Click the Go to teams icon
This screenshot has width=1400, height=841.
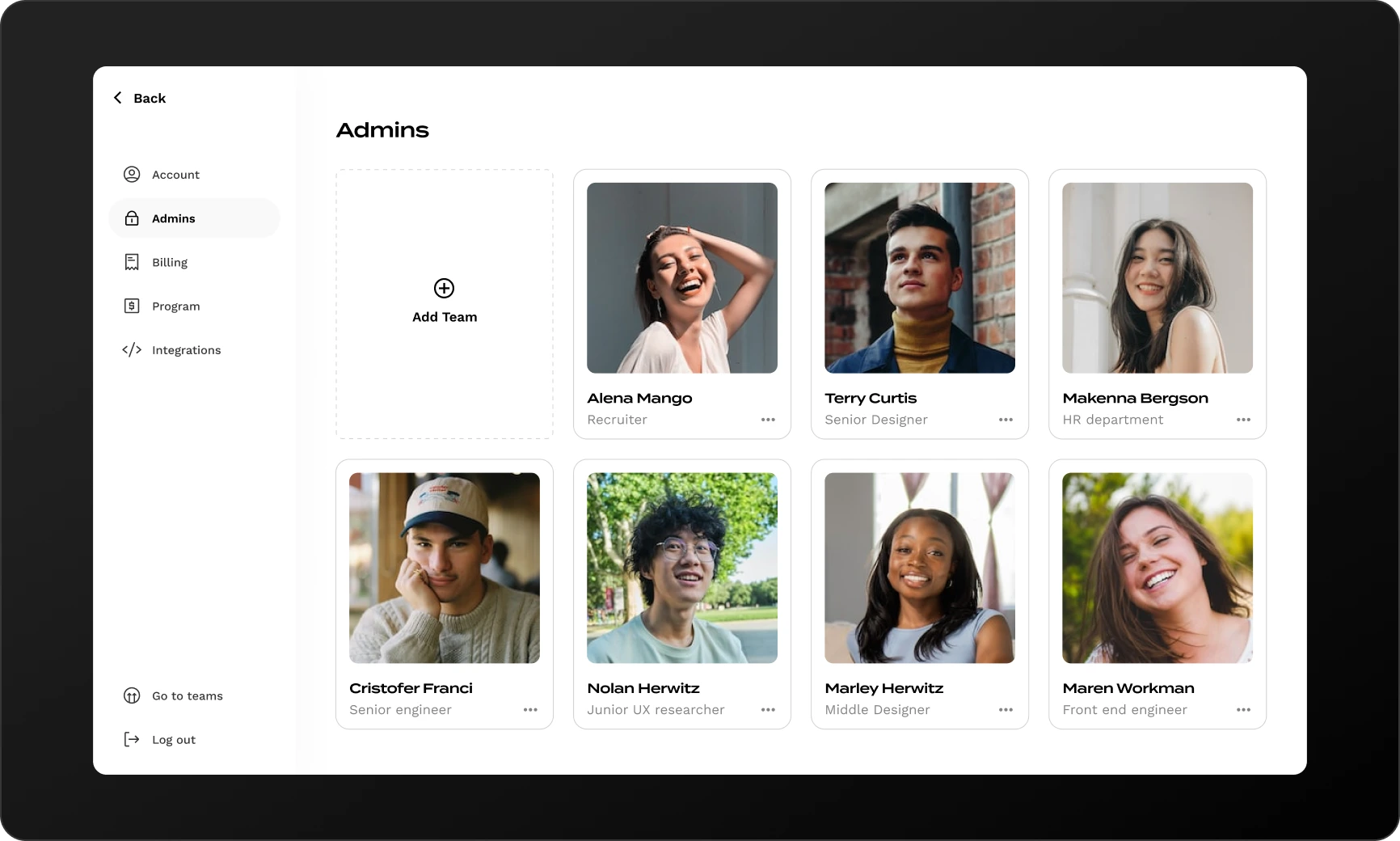(x=132, y=695)
